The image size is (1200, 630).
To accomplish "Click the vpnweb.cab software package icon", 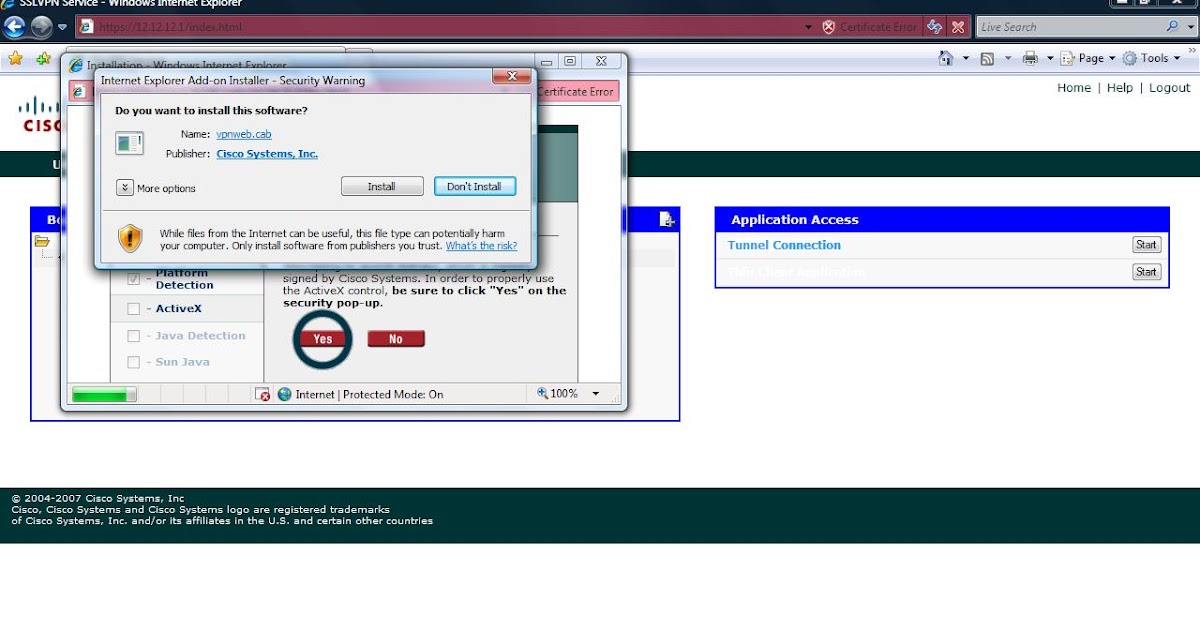I will 129,143.
